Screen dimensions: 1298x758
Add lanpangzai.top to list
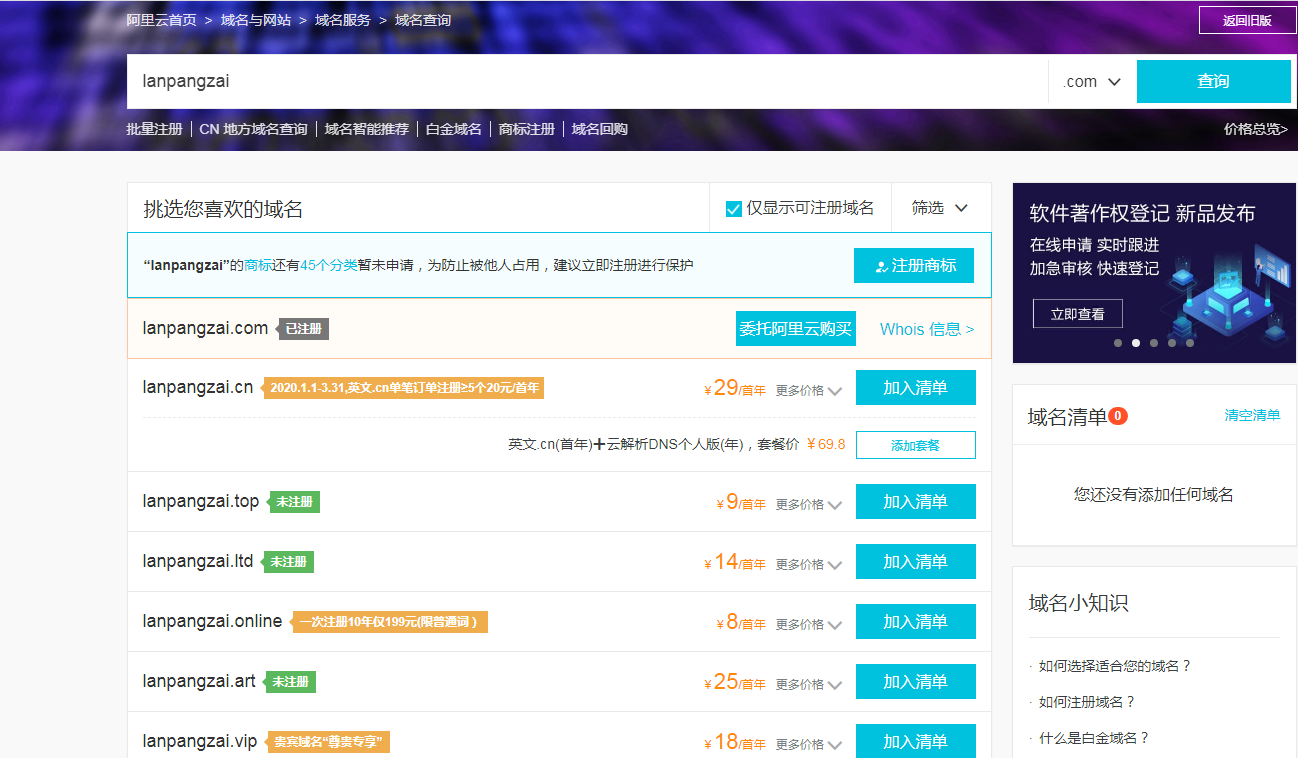(x=915, y=502)
